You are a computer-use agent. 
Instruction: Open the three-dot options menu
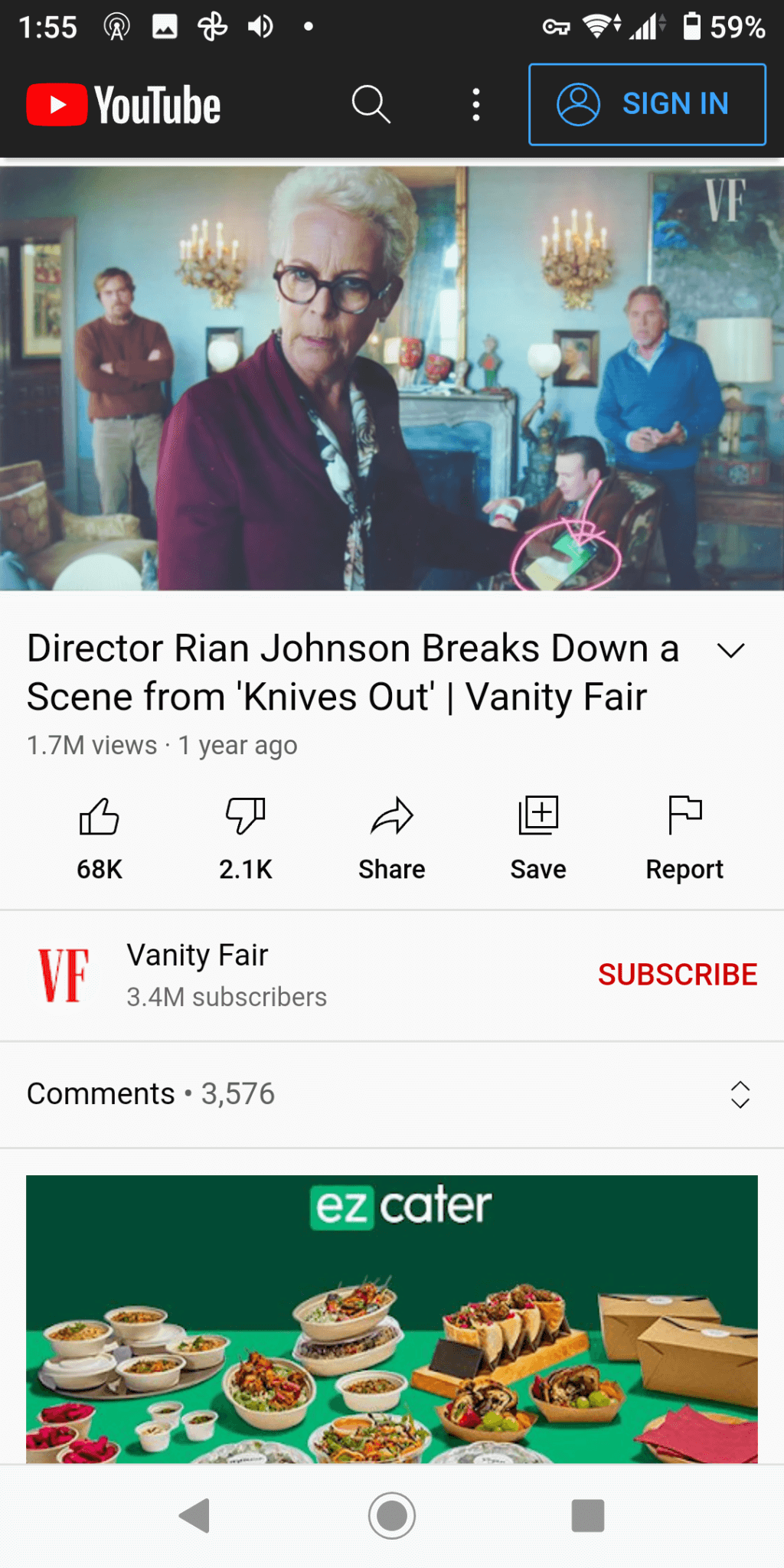click(x=476, y=104)
